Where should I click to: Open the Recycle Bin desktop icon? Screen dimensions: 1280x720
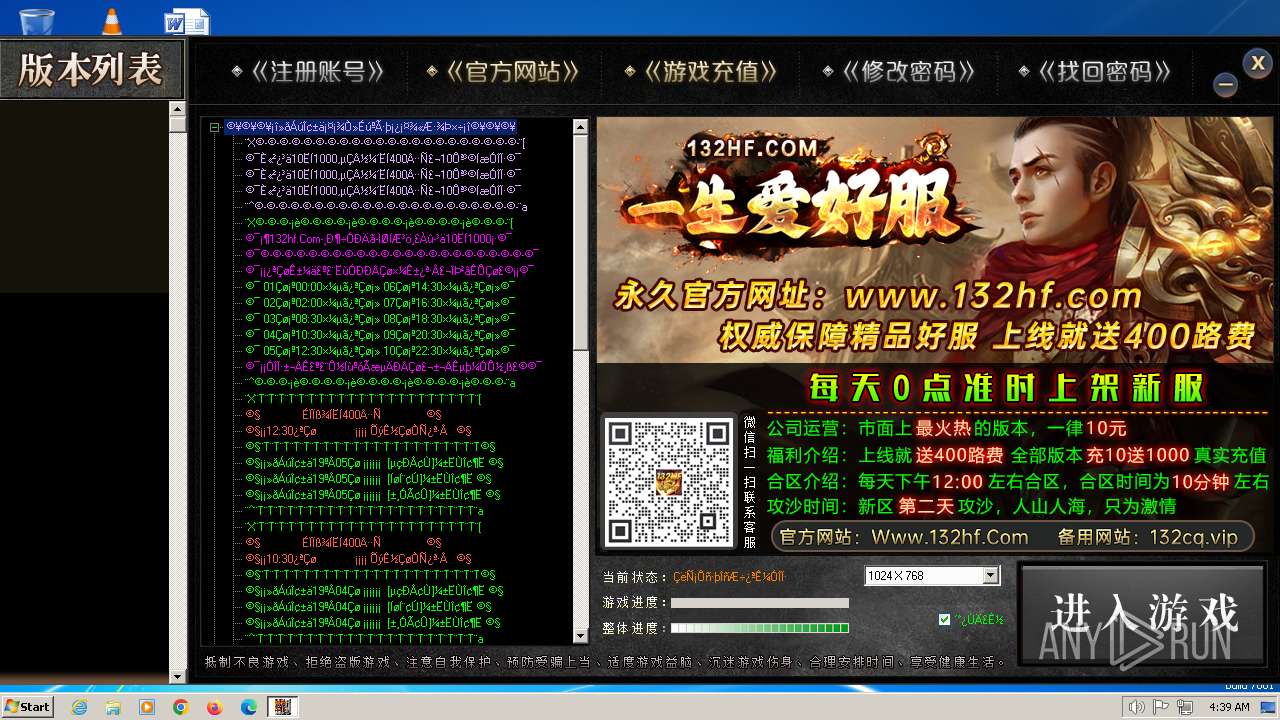coord(37,19)
